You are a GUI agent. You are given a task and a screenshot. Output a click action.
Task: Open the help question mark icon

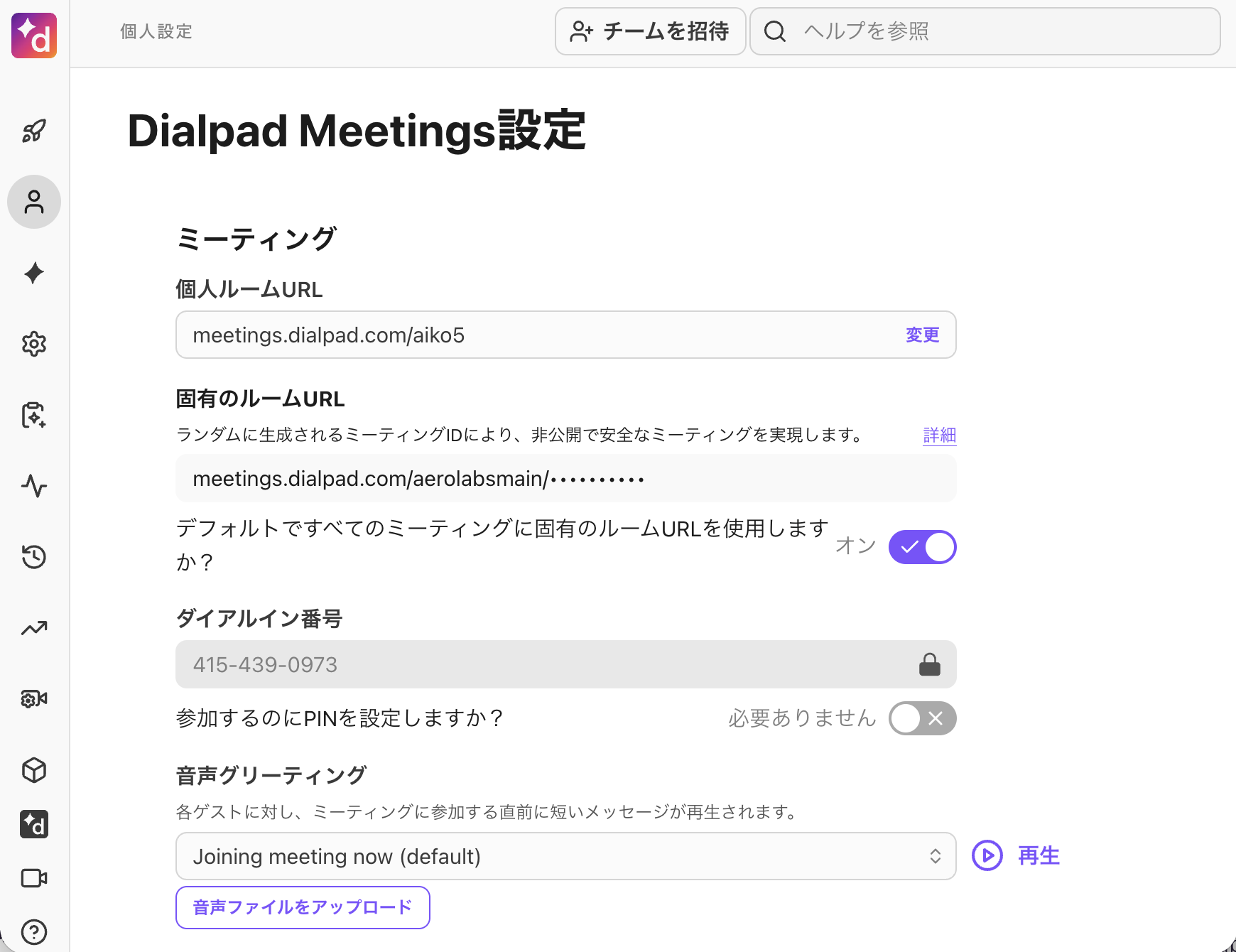click(x=34, y=932)
